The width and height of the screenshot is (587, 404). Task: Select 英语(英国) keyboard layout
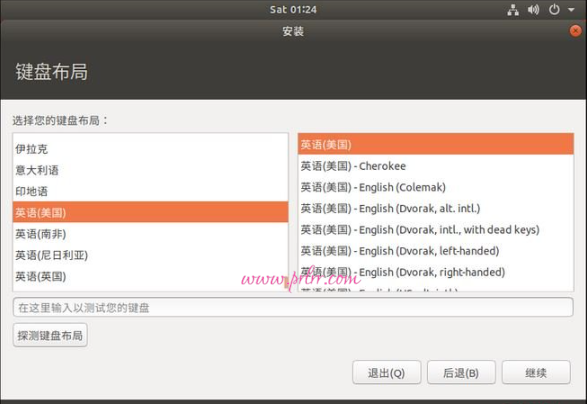(150, 277)
